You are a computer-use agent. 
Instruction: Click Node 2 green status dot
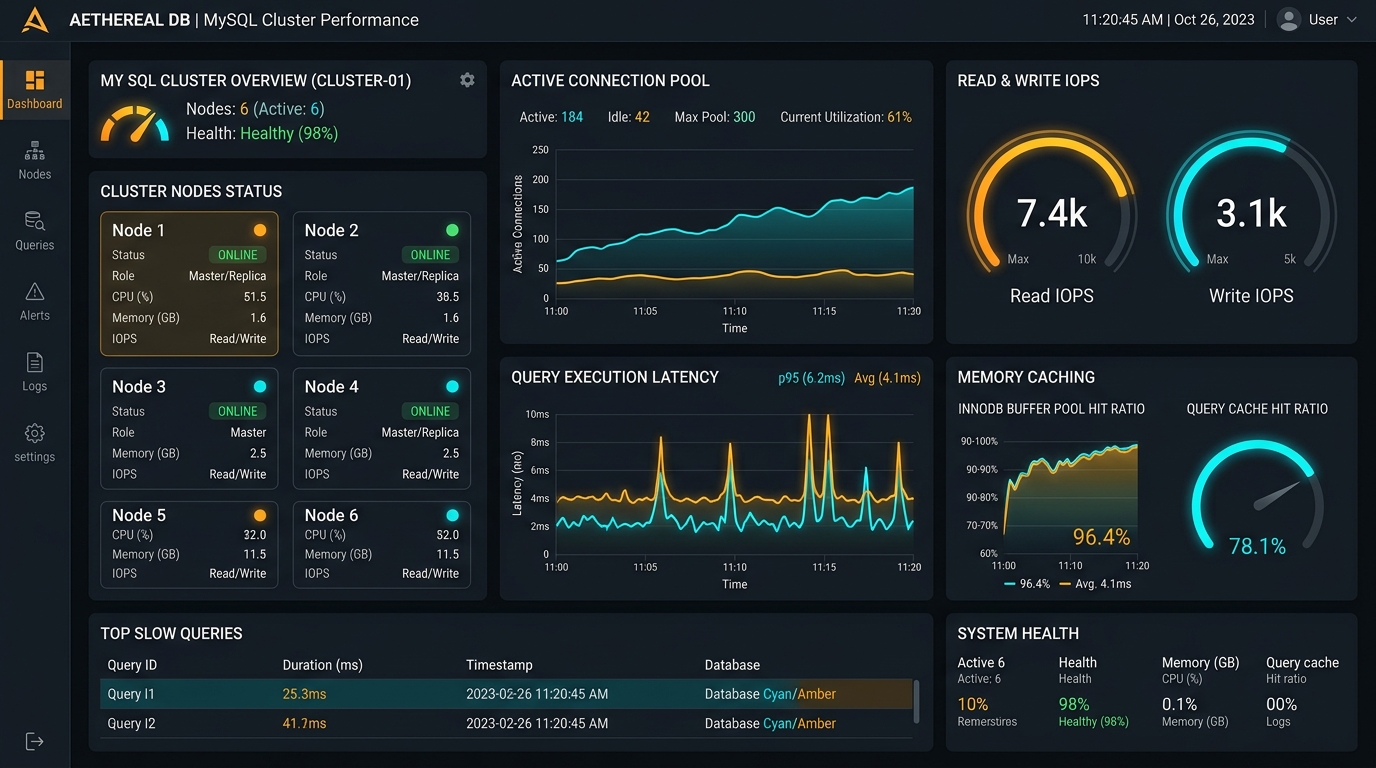coord(452,230)
